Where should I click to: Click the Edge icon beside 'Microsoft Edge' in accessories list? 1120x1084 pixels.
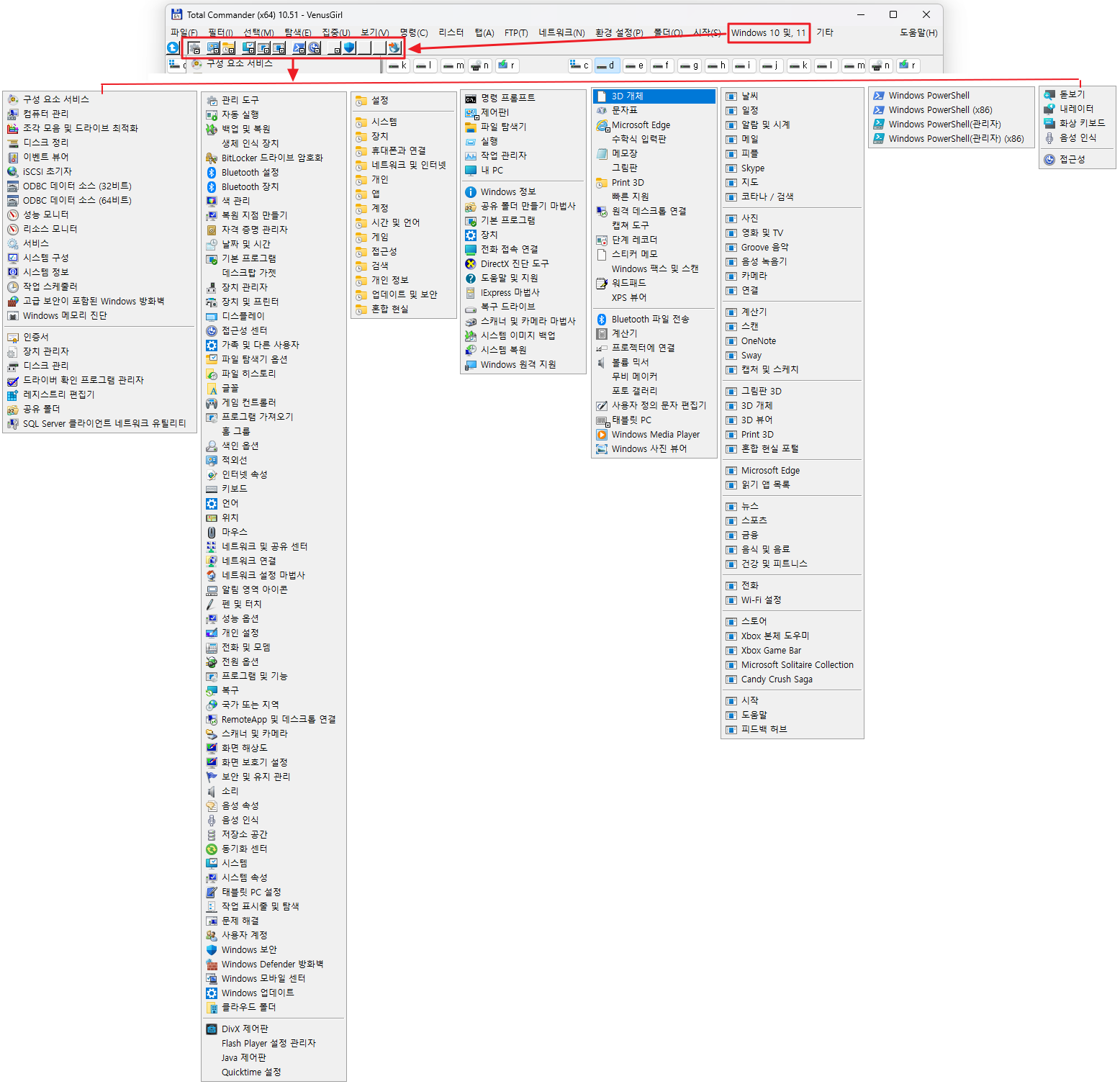pyautogui.click(x=602, y=125)
